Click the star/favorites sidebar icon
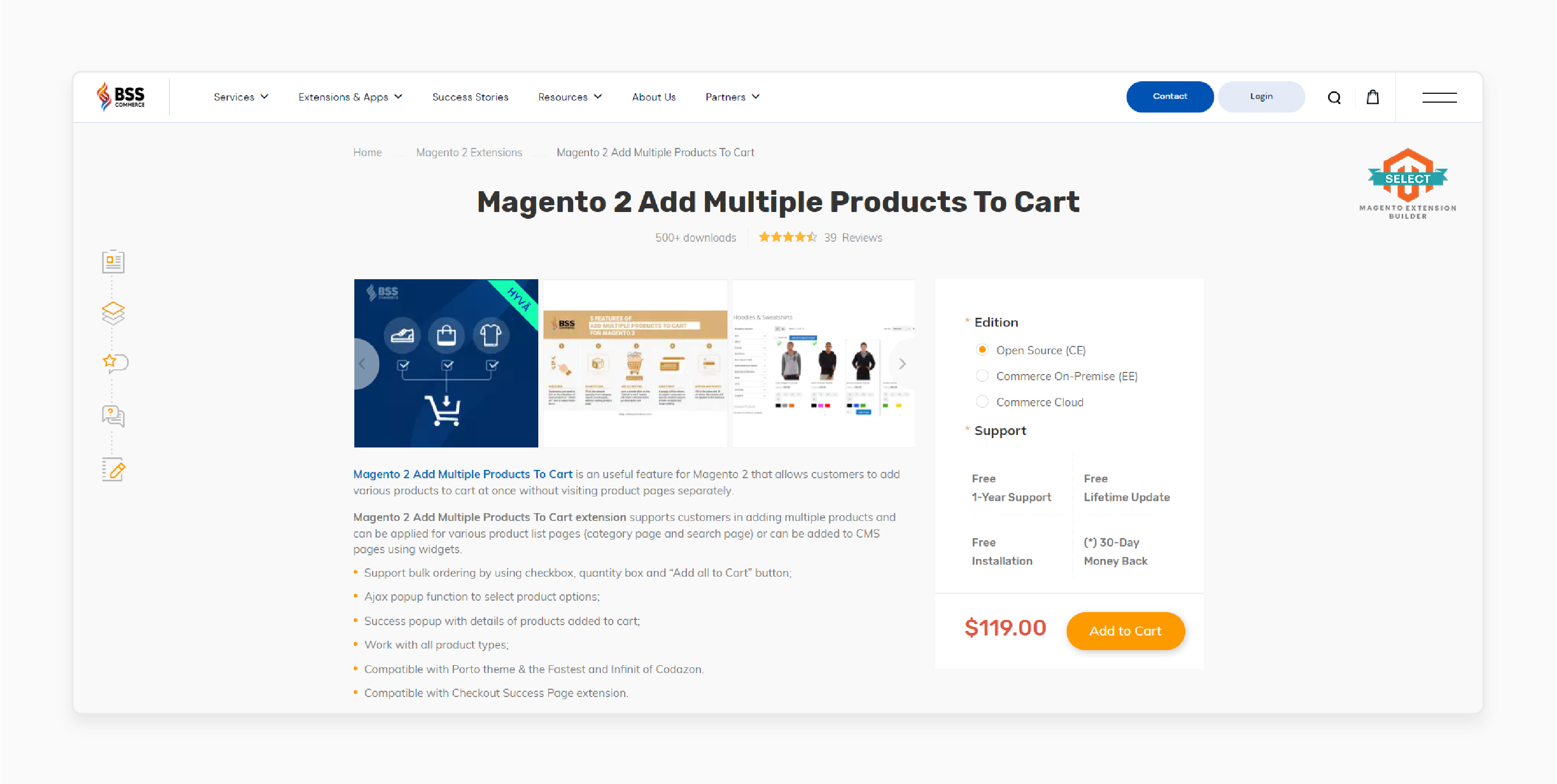Viewport: 1557px width, 784px height. point(113,363)
